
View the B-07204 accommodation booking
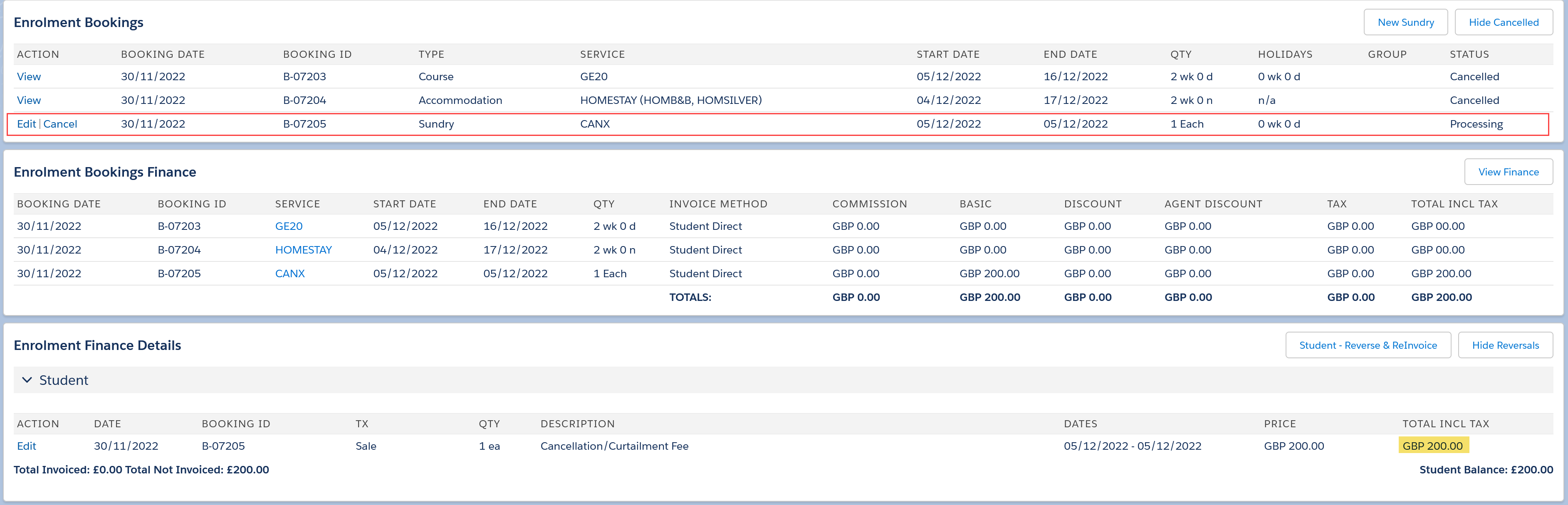coord(29,101)
